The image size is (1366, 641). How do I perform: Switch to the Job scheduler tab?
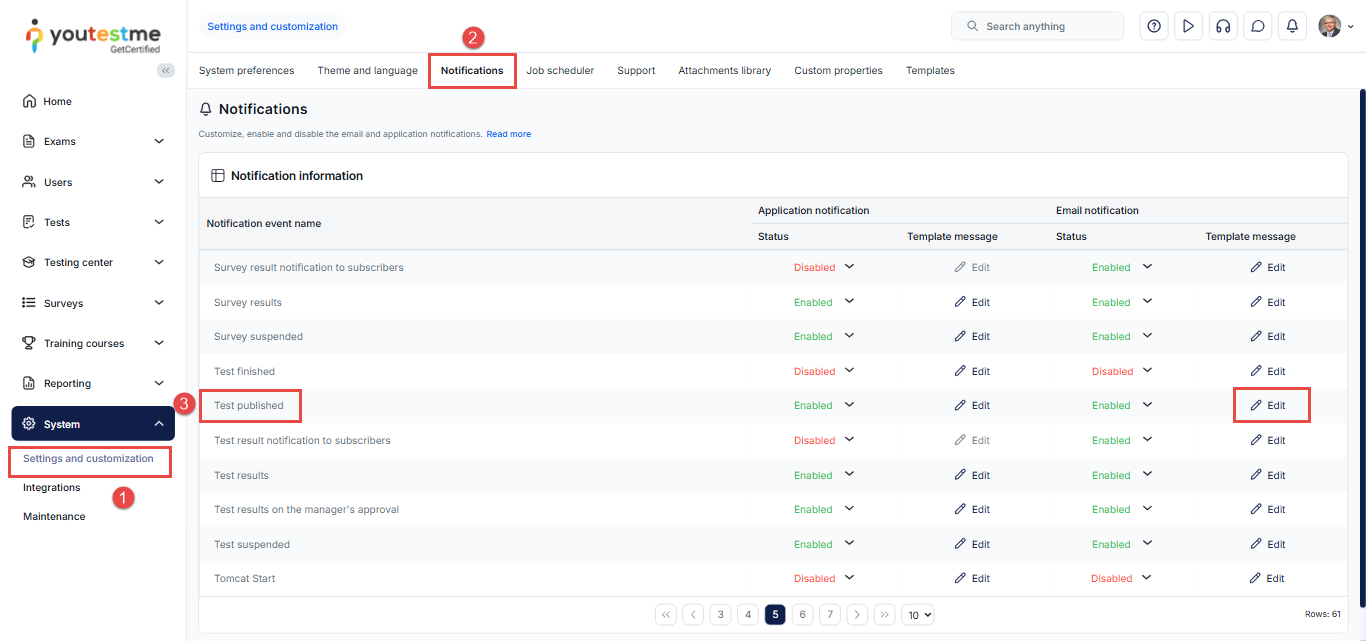pyautogui.click(x=560, y=71)
